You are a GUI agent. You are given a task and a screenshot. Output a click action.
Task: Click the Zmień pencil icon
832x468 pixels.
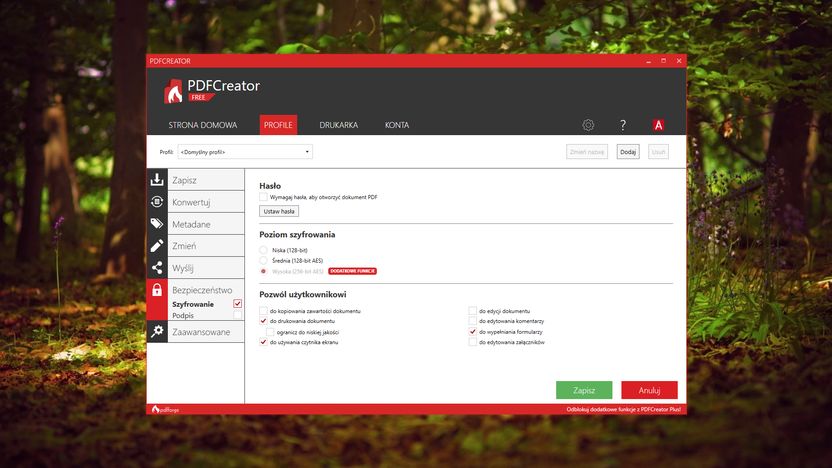pos(157,246)
